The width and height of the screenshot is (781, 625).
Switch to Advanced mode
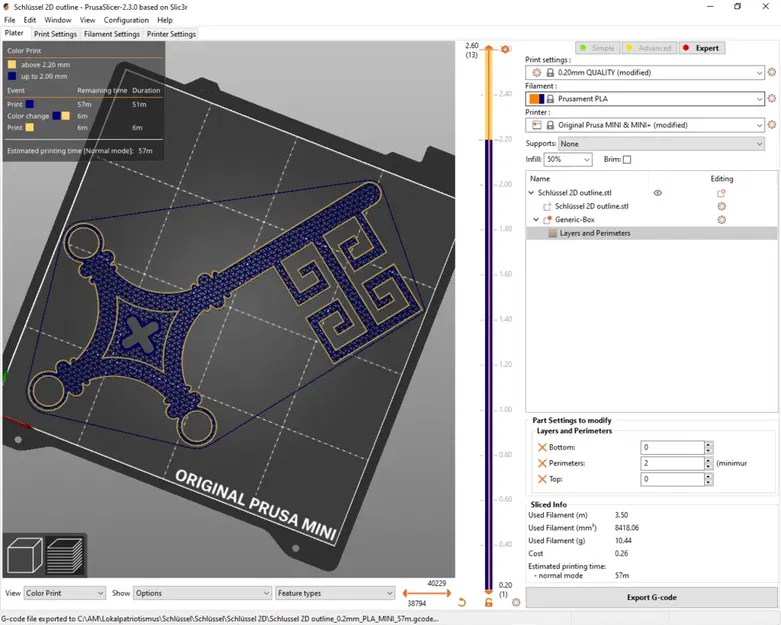tap(650, 48)
